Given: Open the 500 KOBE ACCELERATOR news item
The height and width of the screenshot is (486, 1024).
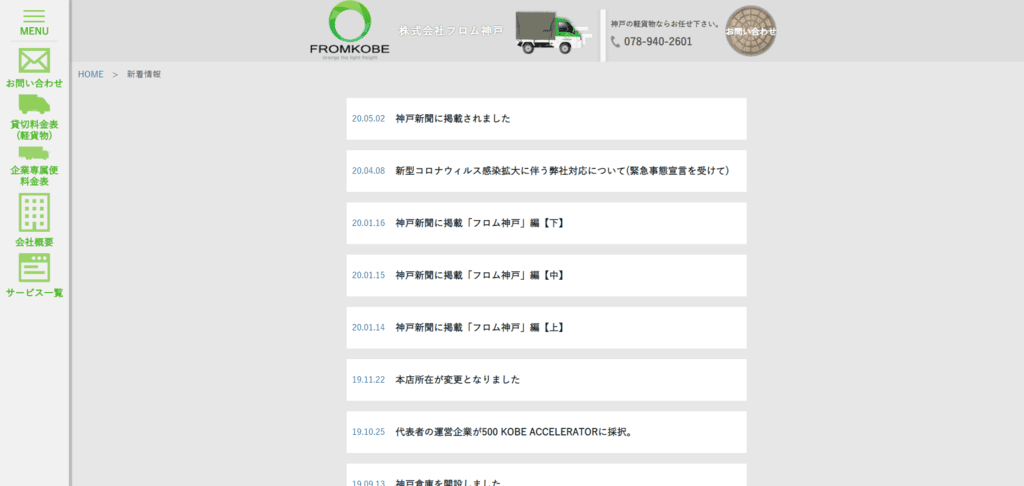Looking at the screenshot, I should [x=514, y=432].
